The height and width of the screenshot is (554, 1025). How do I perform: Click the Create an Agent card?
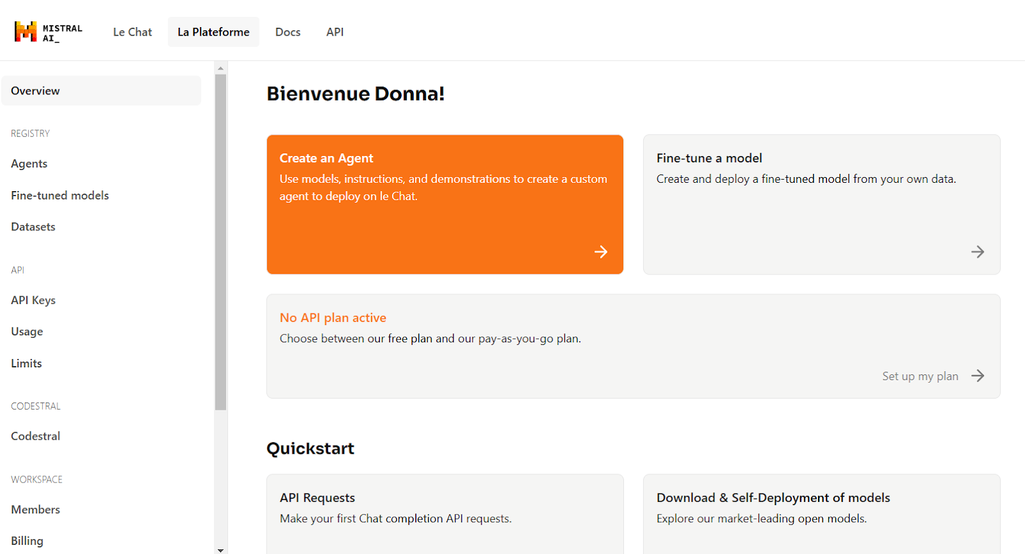pyautogui.click(x=445, y=204)
